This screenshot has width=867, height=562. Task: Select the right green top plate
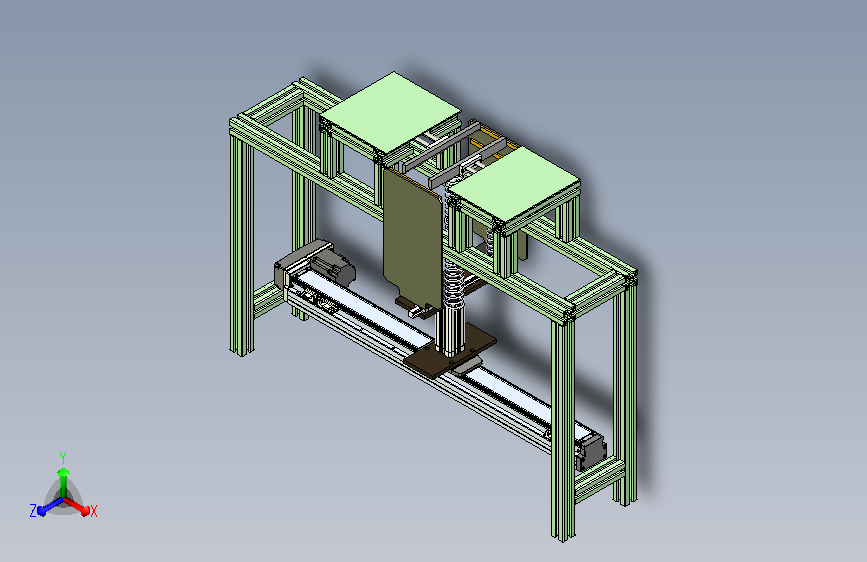tap(514, 184)
